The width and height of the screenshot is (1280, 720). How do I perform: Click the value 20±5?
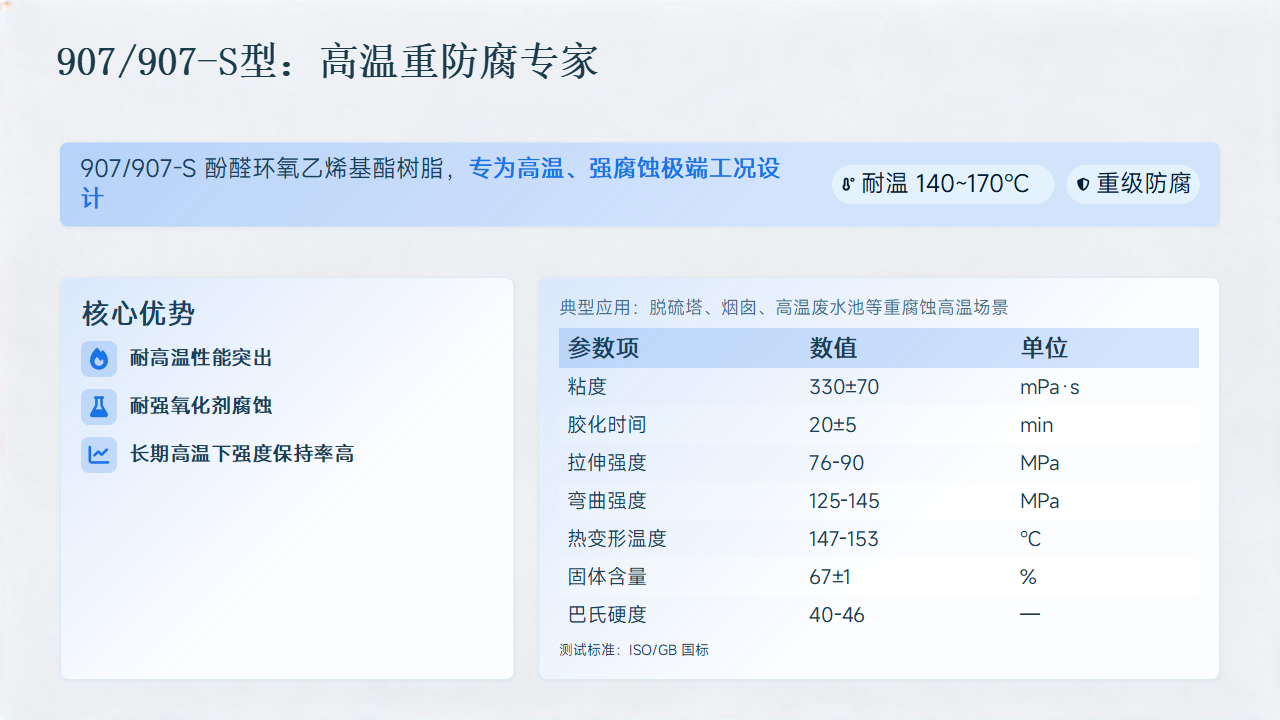(x=833, y=425)
